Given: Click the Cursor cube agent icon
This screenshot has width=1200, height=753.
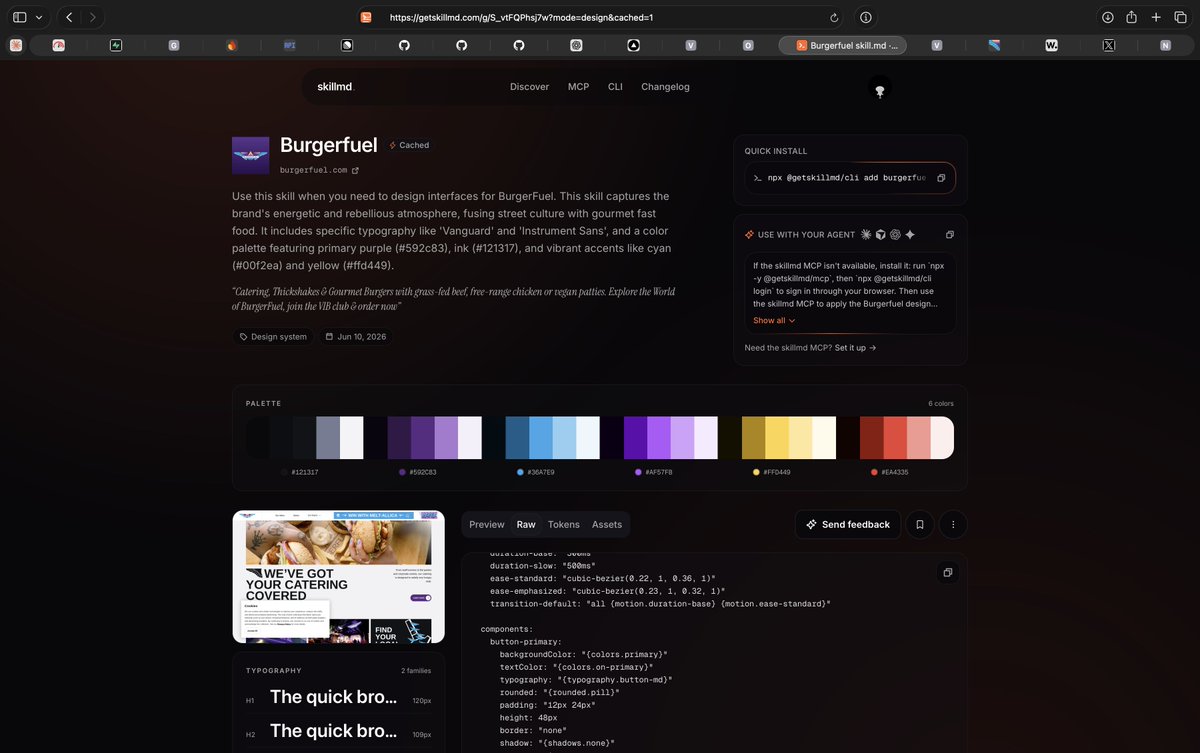Looking at the screenshot, I should tap(881, 234).
